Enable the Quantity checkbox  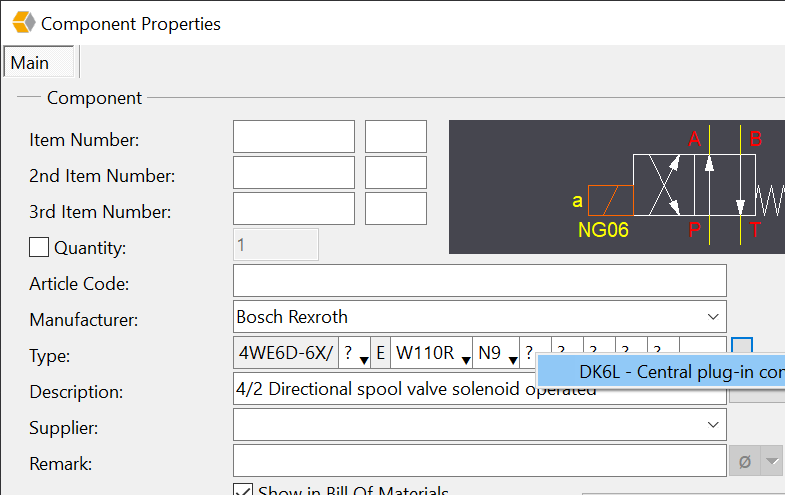click(x=39, y=247)
